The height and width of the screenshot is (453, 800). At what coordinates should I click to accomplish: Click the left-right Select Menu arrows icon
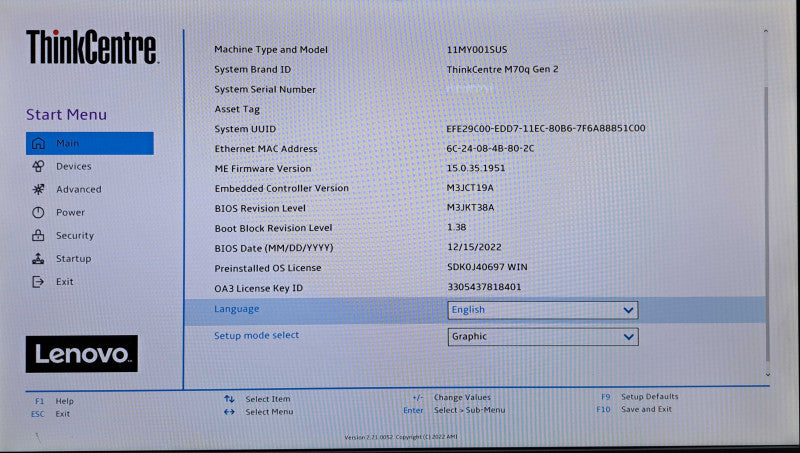(x=229, y=412)
